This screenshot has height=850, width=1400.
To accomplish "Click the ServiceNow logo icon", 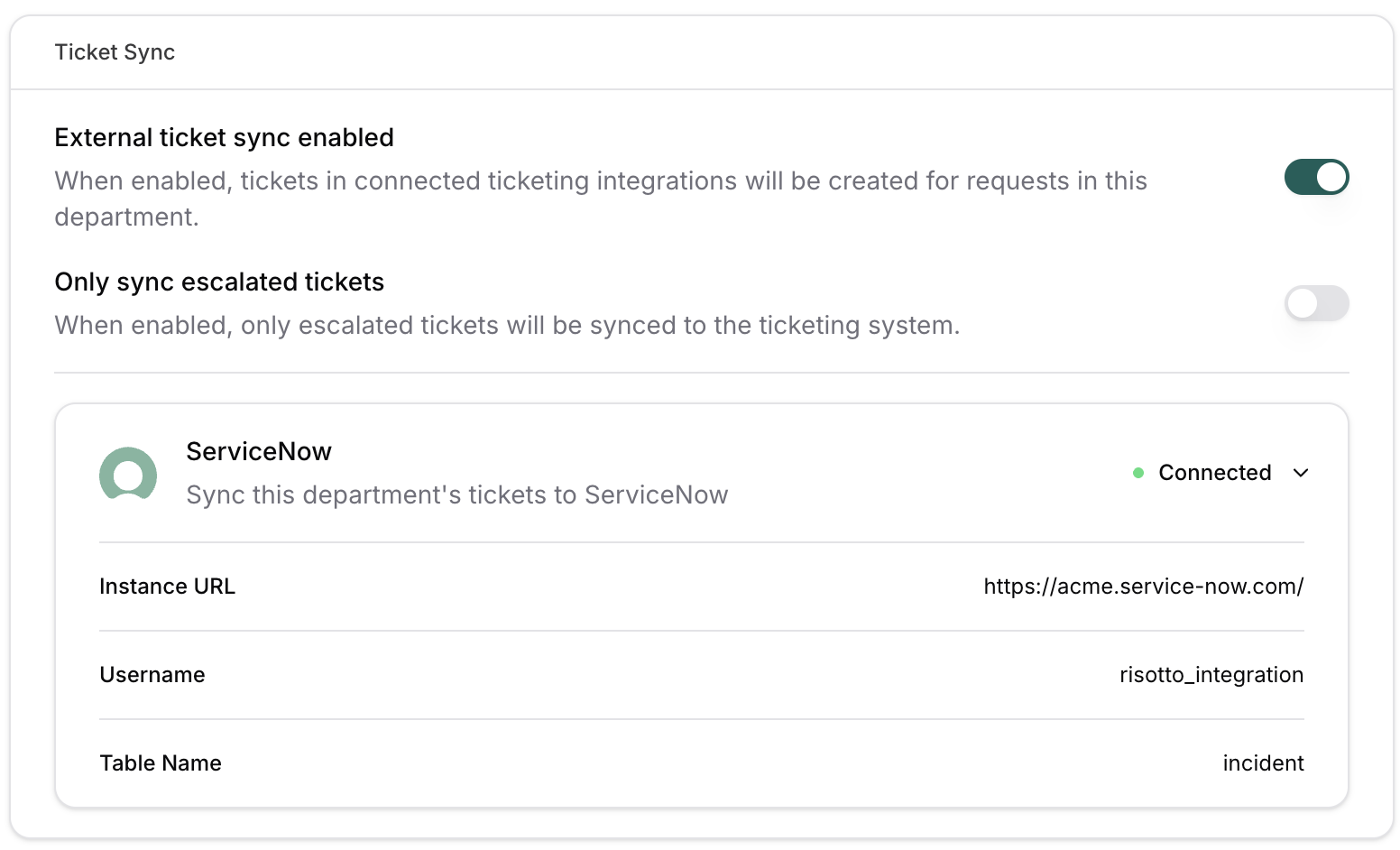I will 128,475.
